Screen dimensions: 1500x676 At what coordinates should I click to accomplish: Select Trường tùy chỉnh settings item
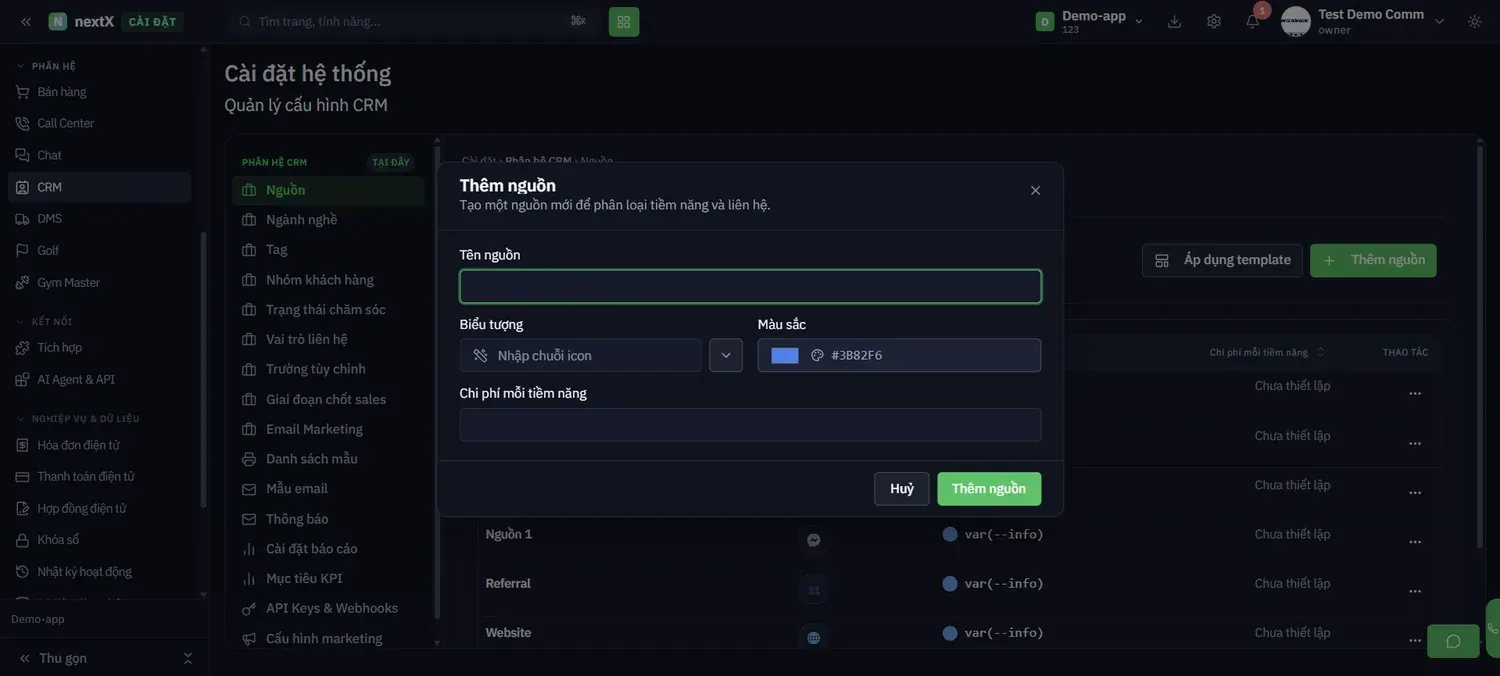tap(328, 369)
